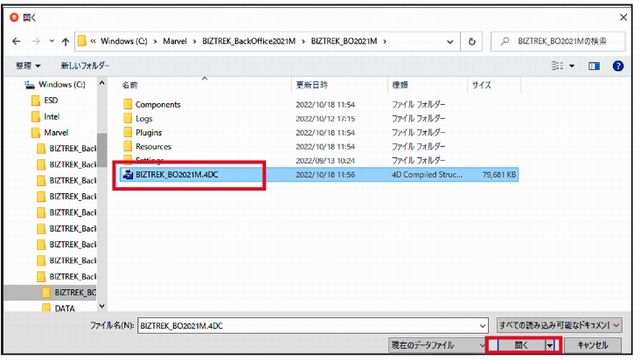Sort by the サイズ column header
The height and width of the screenshot is (360, 640).
pos(482,85)
